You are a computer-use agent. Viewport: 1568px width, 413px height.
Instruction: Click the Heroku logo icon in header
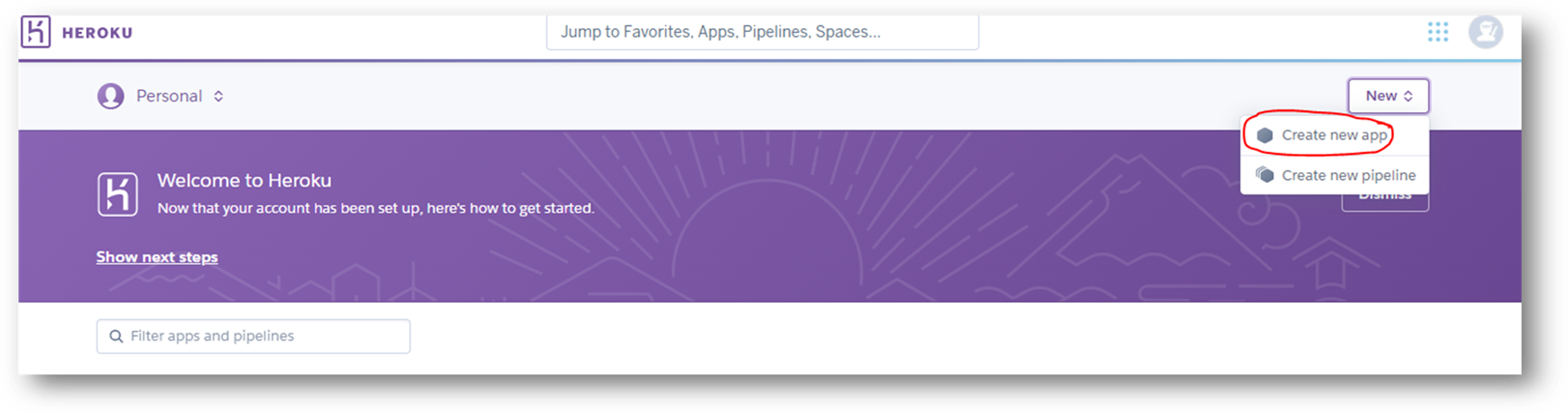click(36, 32)
